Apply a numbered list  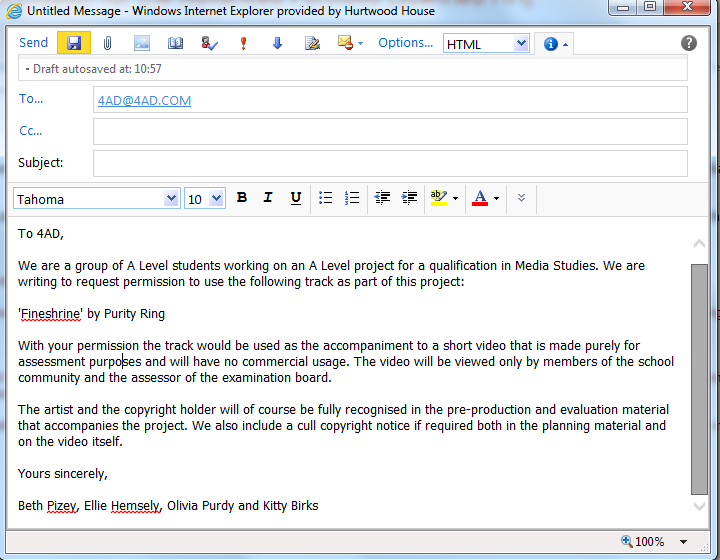click(x=352, y=198)
